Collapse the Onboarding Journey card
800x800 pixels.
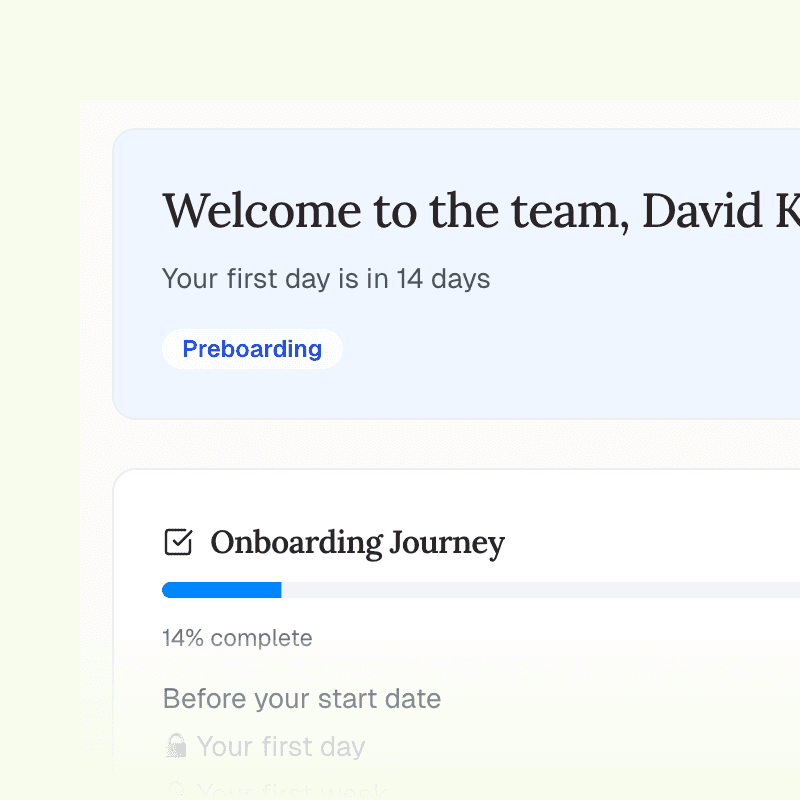[x=356, y=543]
